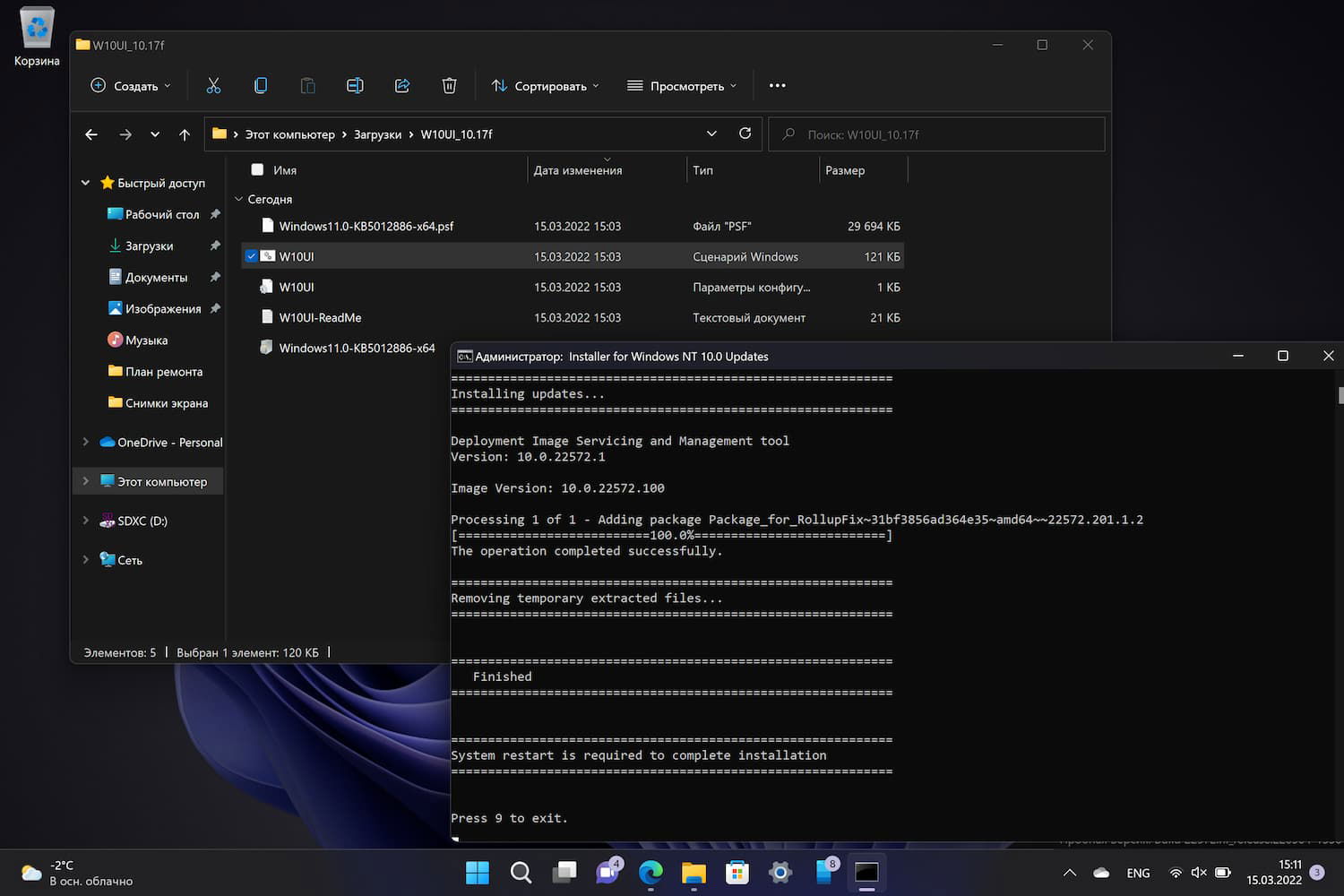Select Загрузки in the address breadcrumb
Screen dimensions: 1344x896
(377, 134)
